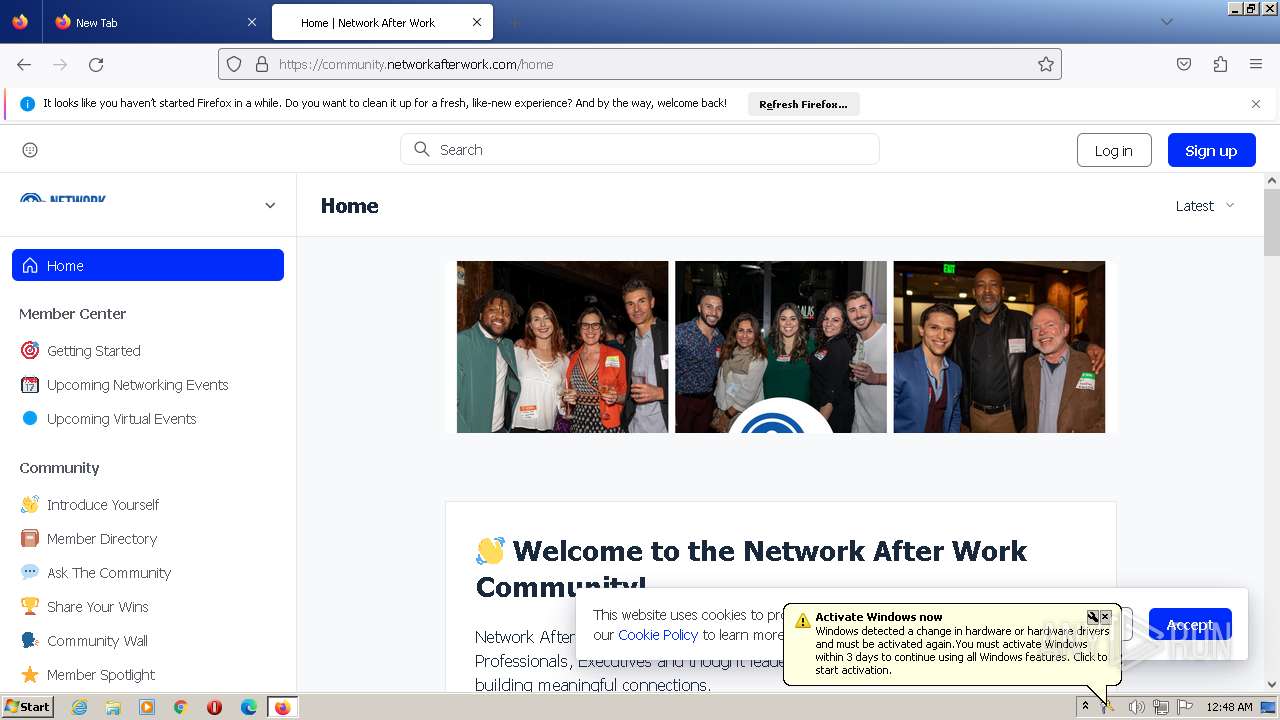Screen dimensions: 1280x720
Task: Click the Firefox back arrow
Action: [x=24, y=64]
